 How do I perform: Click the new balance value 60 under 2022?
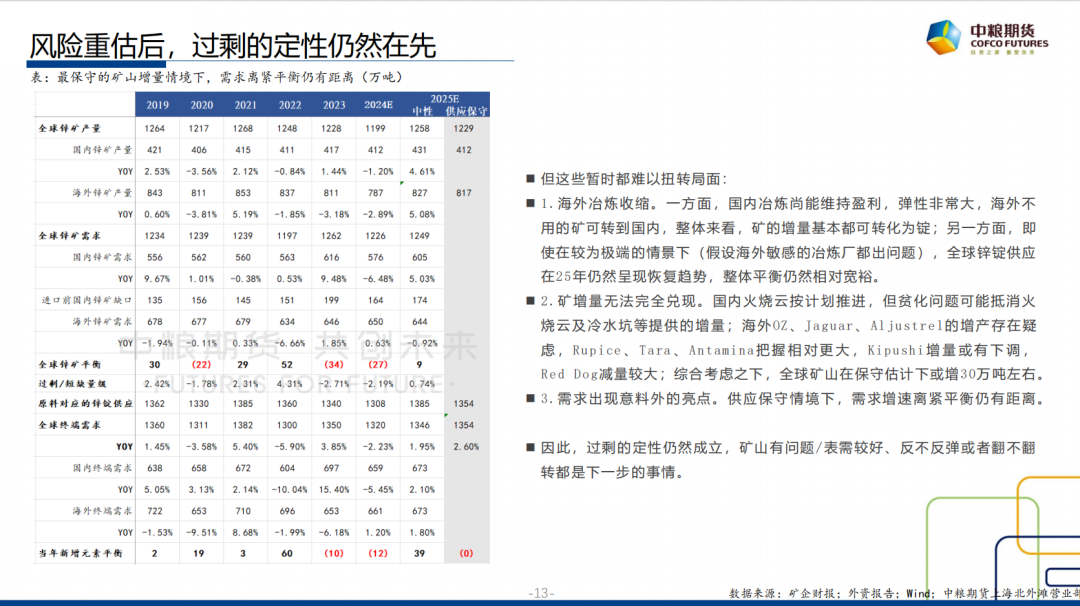click(x=287, y=553)
